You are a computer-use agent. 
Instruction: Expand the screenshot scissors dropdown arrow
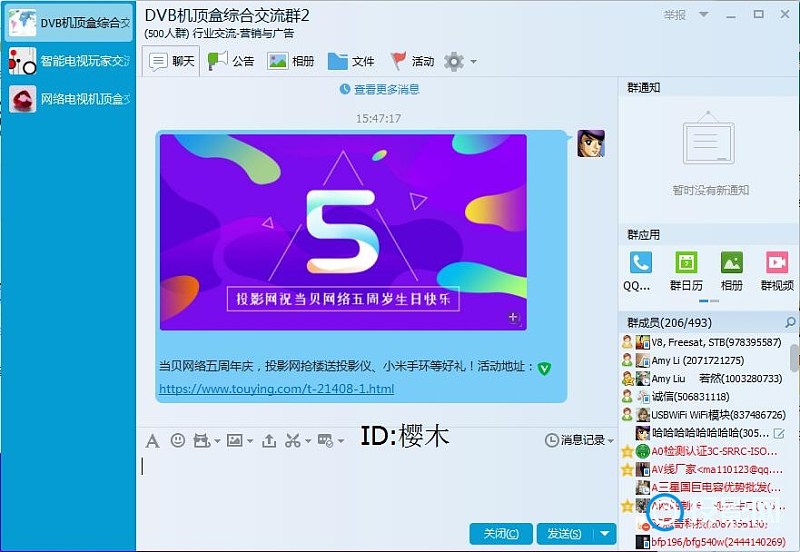(x=308, y=441)
